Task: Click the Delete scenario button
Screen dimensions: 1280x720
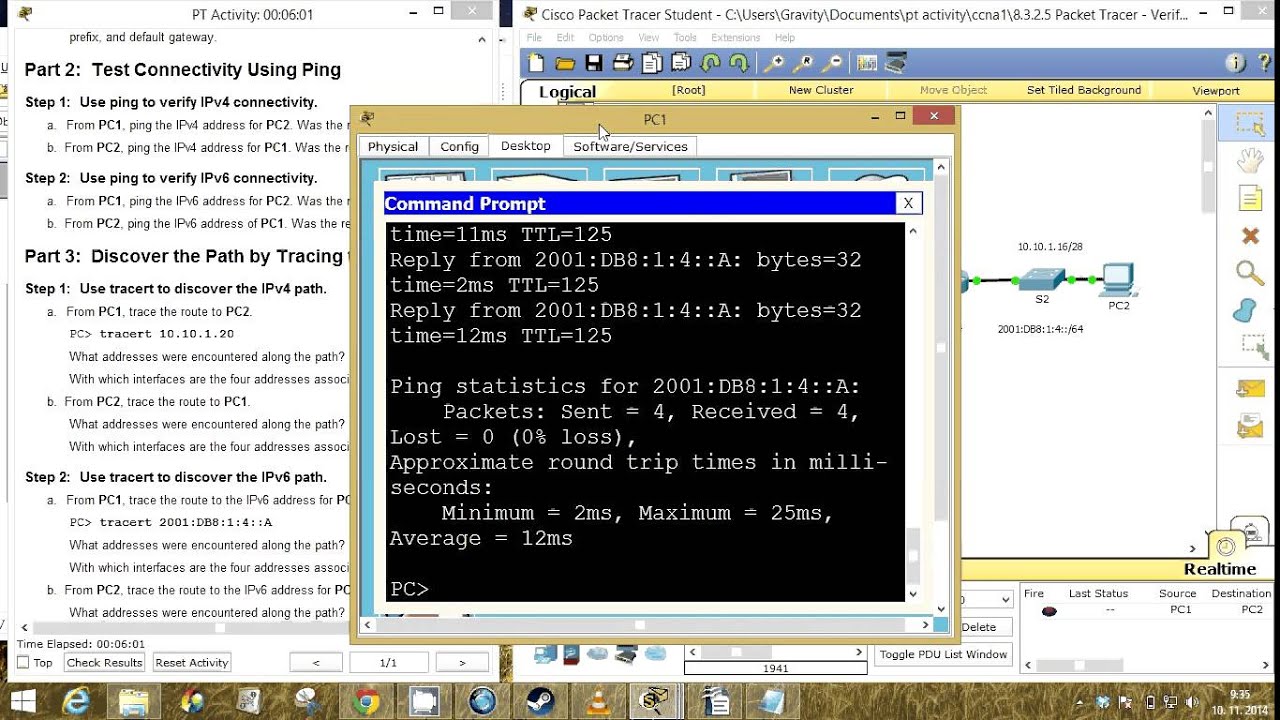Action: [979, 627]
